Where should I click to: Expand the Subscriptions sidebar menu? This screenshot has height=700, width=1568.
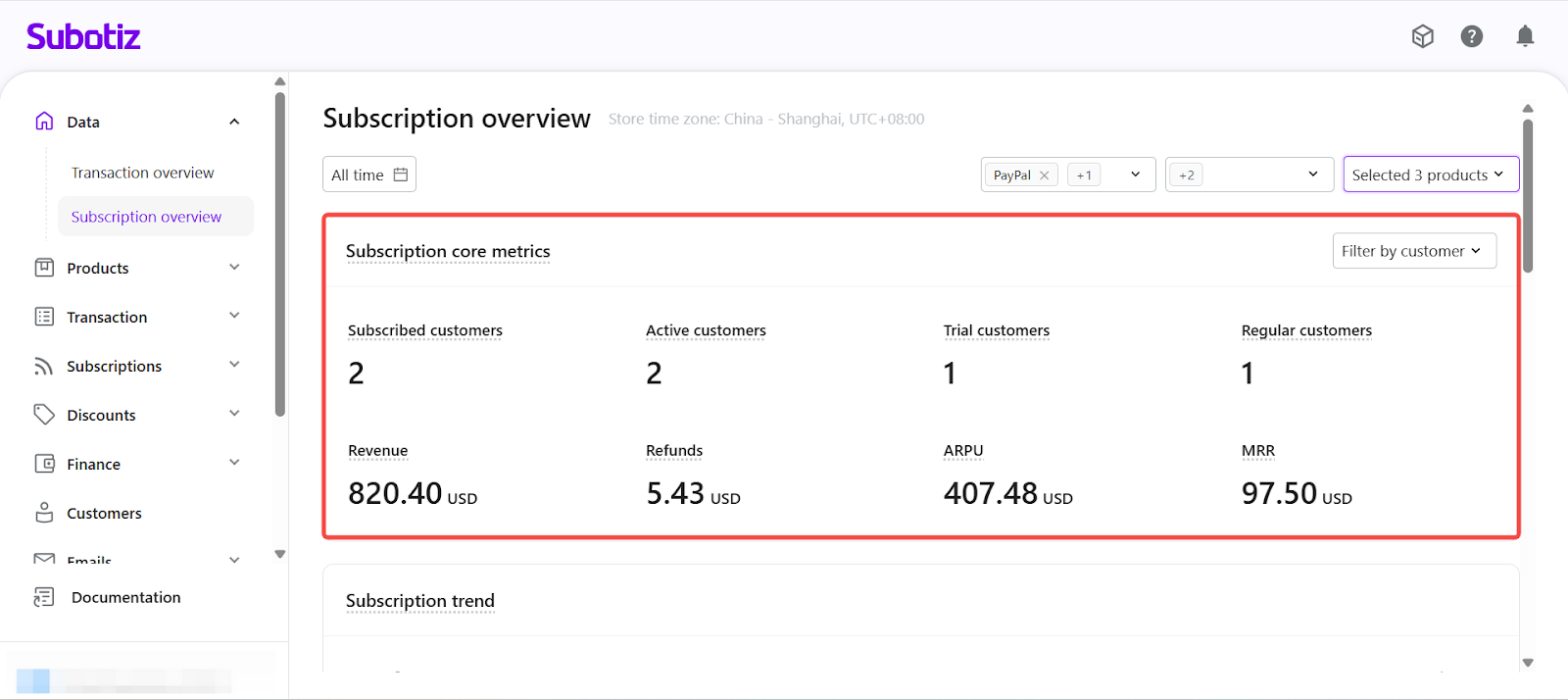234,366
